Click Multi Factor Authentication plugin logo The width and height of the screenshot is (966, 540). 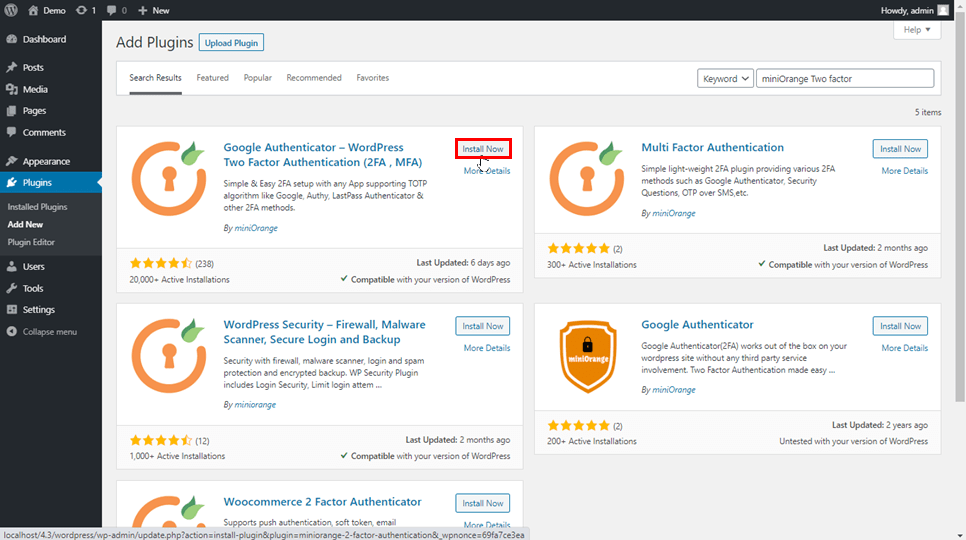pyautogui.click(x=586, y=179)
